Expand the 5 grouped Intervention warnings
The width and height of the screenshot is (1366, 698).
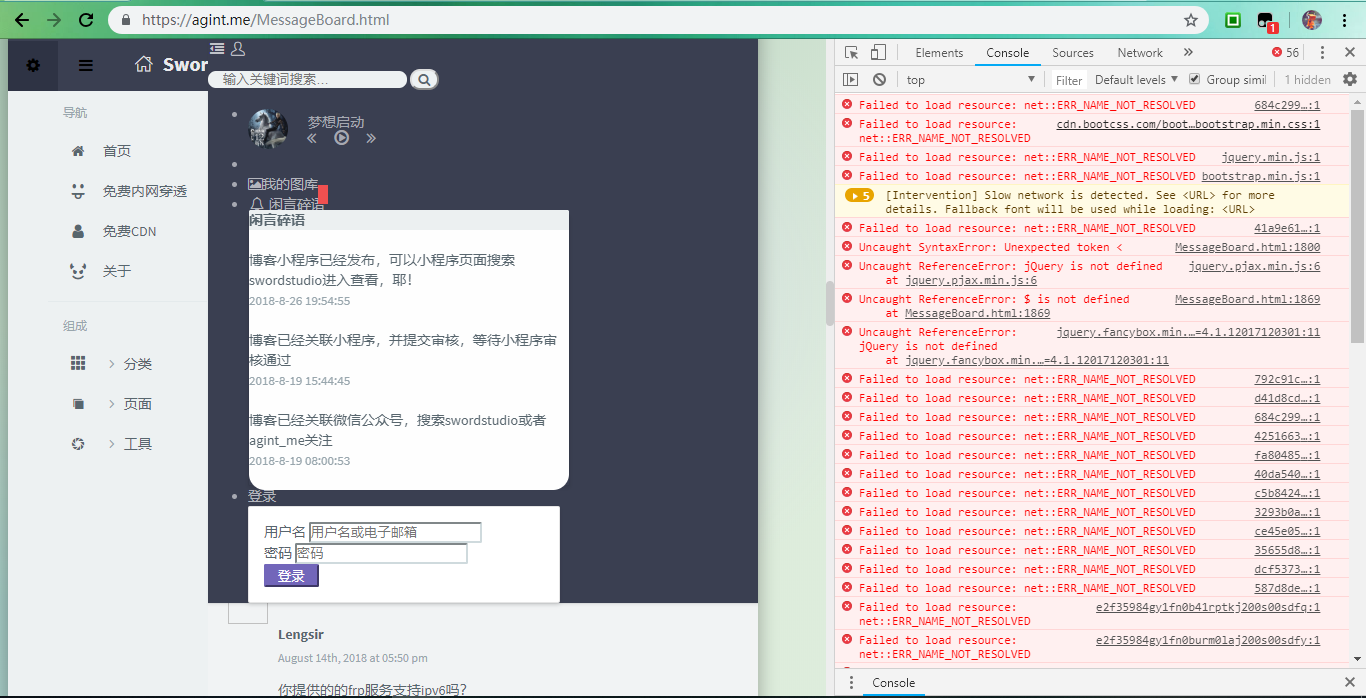click(x=859, y=196)
